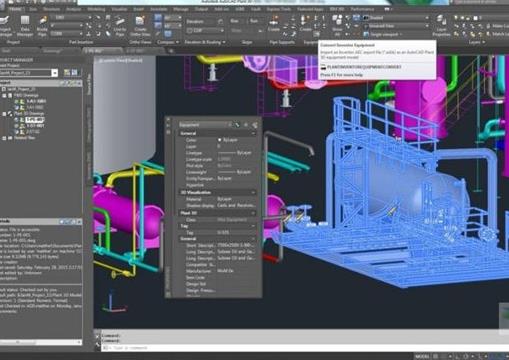Click Shadow display value in properties
The height and width of the screenshot is (360, 509).
[236, 206]
